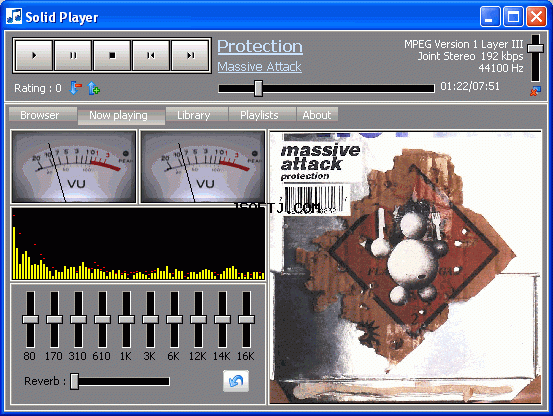Decrease rating with the down arrow icon
553x416 pixels.
point(75,88)
